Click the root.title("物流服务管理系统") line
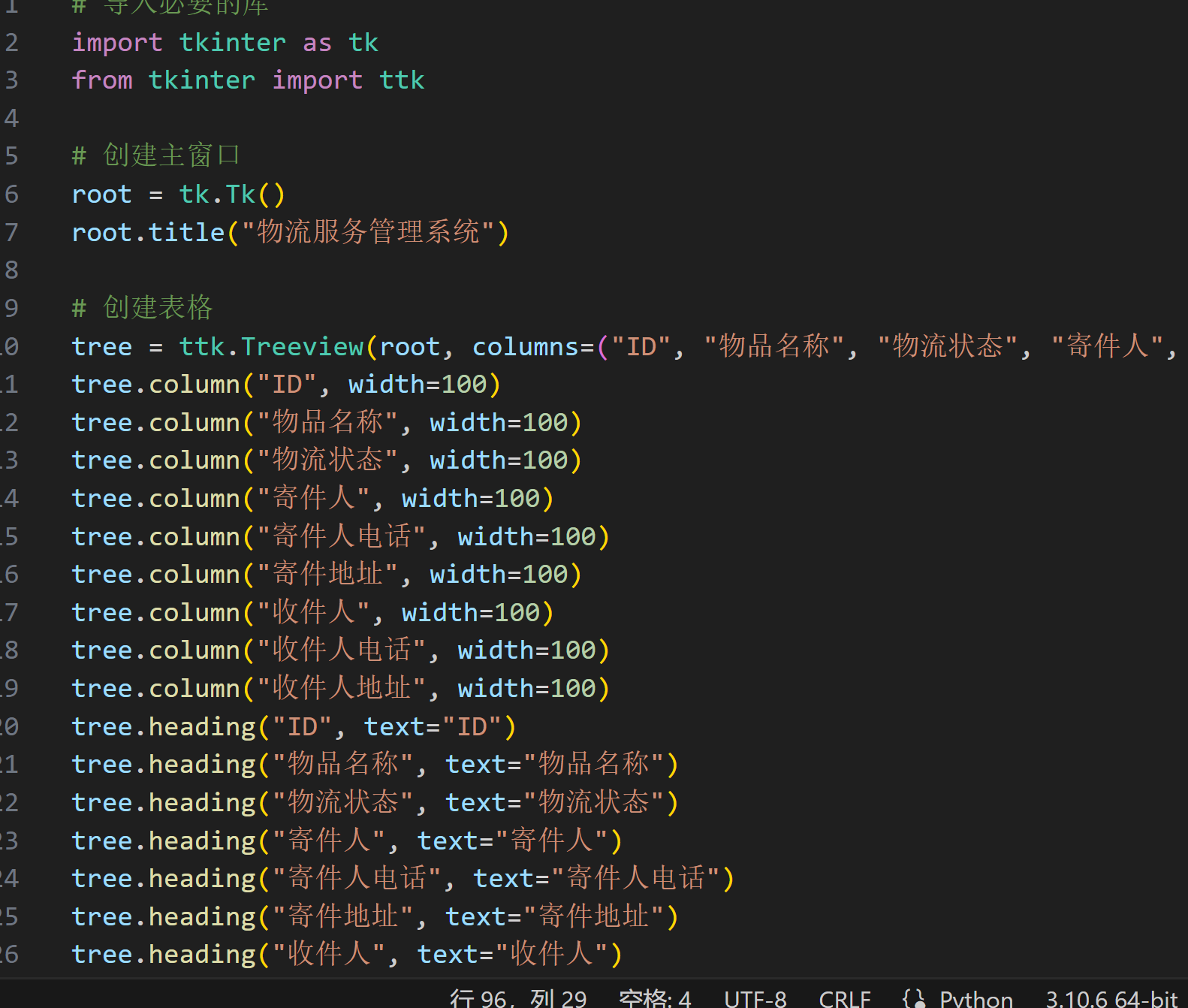 tap(291, 232)
